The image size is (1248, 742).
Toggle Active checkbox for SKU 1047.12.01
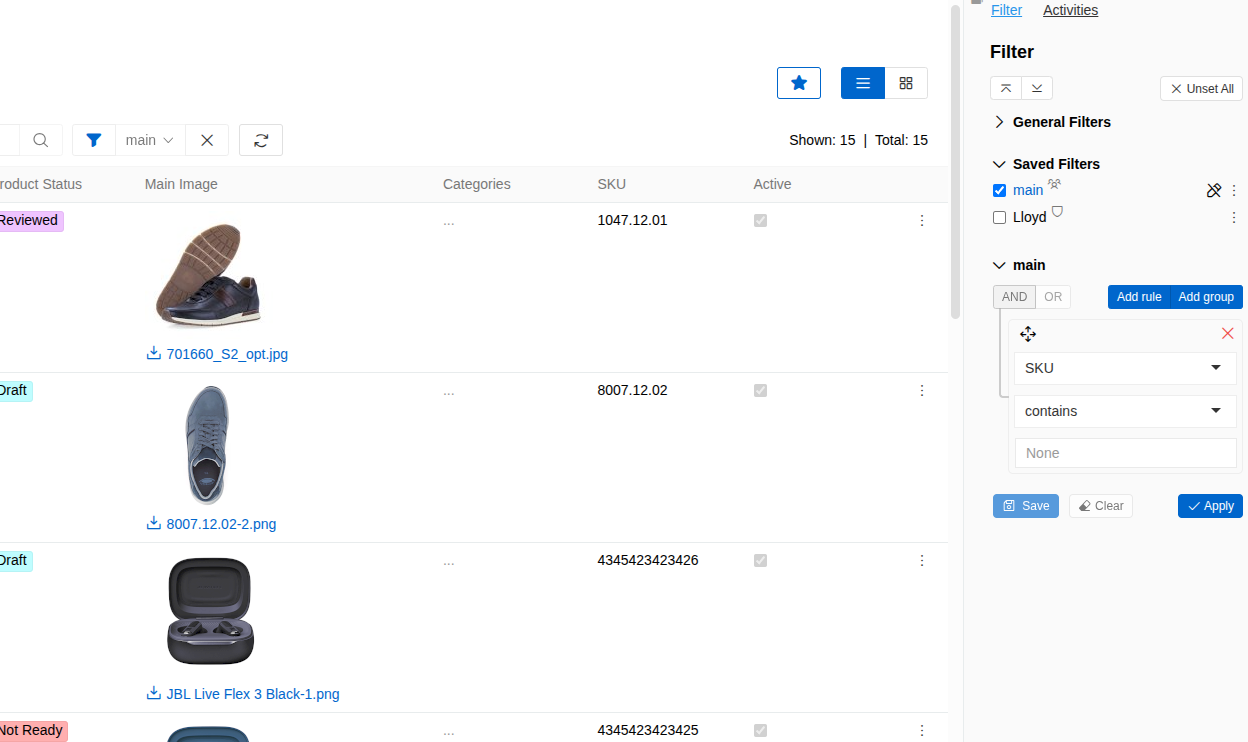pos(760,220)
